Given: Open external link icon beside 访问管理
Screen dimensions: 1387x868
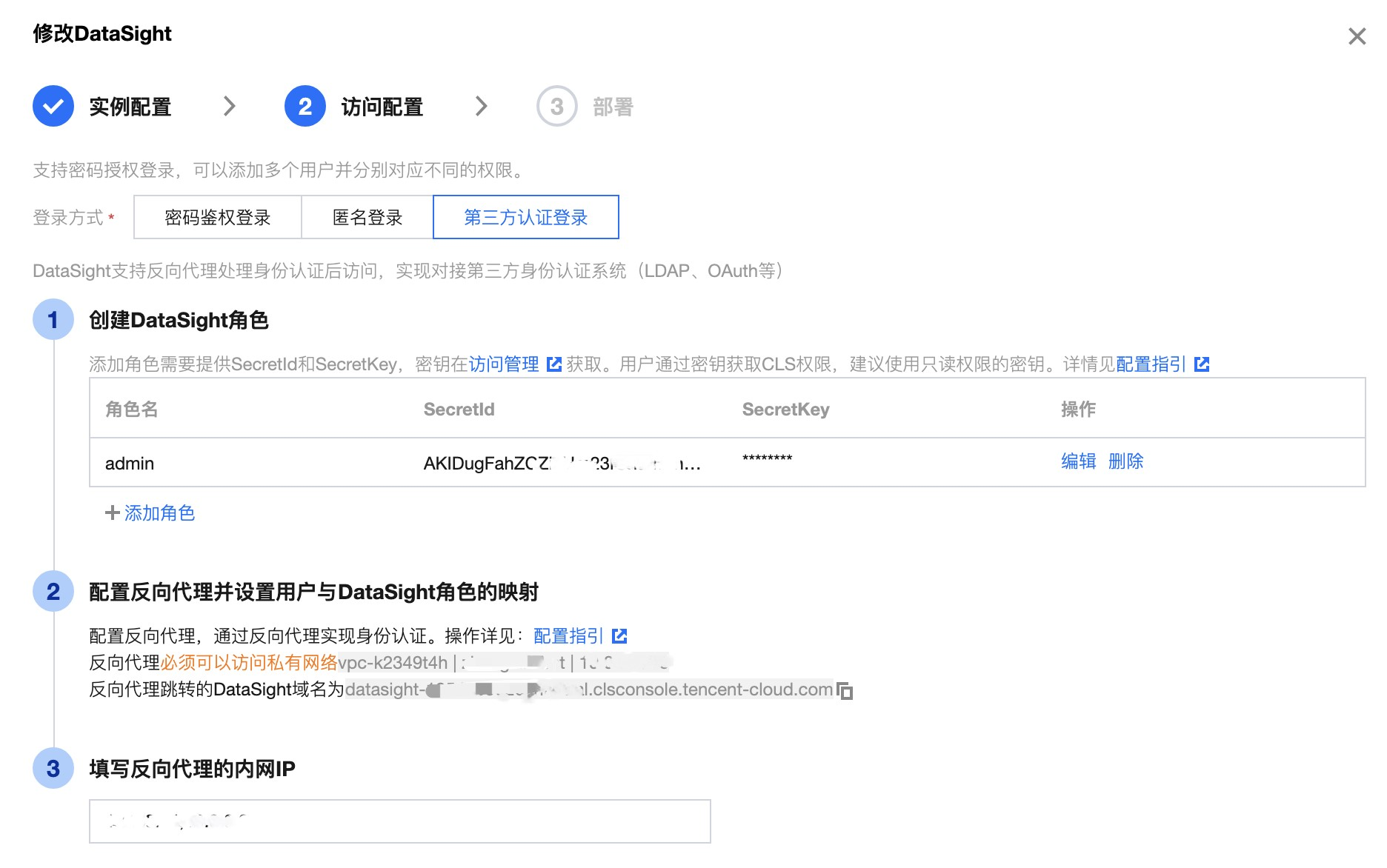Looking at the screenshot, I should (554, 364).
